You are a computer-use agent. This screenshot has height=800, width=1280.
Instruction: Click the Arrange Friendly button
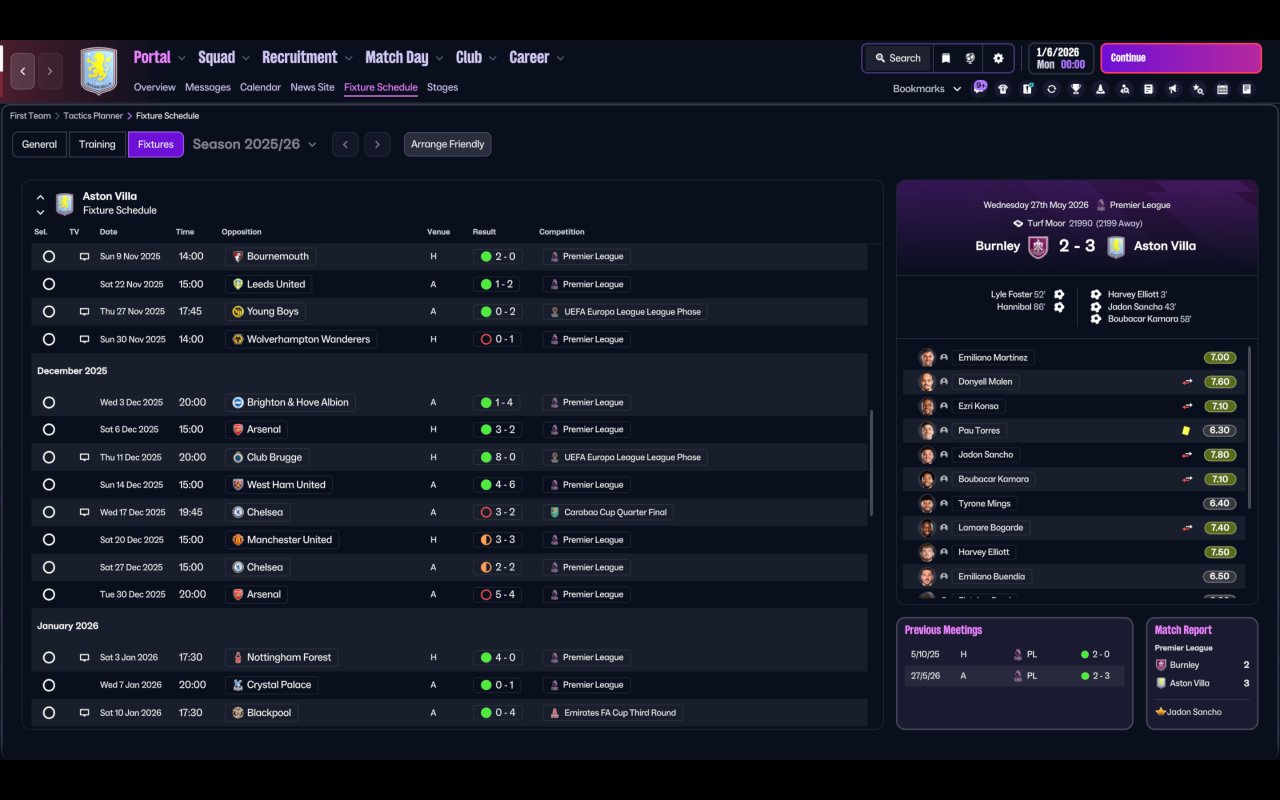pyautogui.click(x=447, y=145)
